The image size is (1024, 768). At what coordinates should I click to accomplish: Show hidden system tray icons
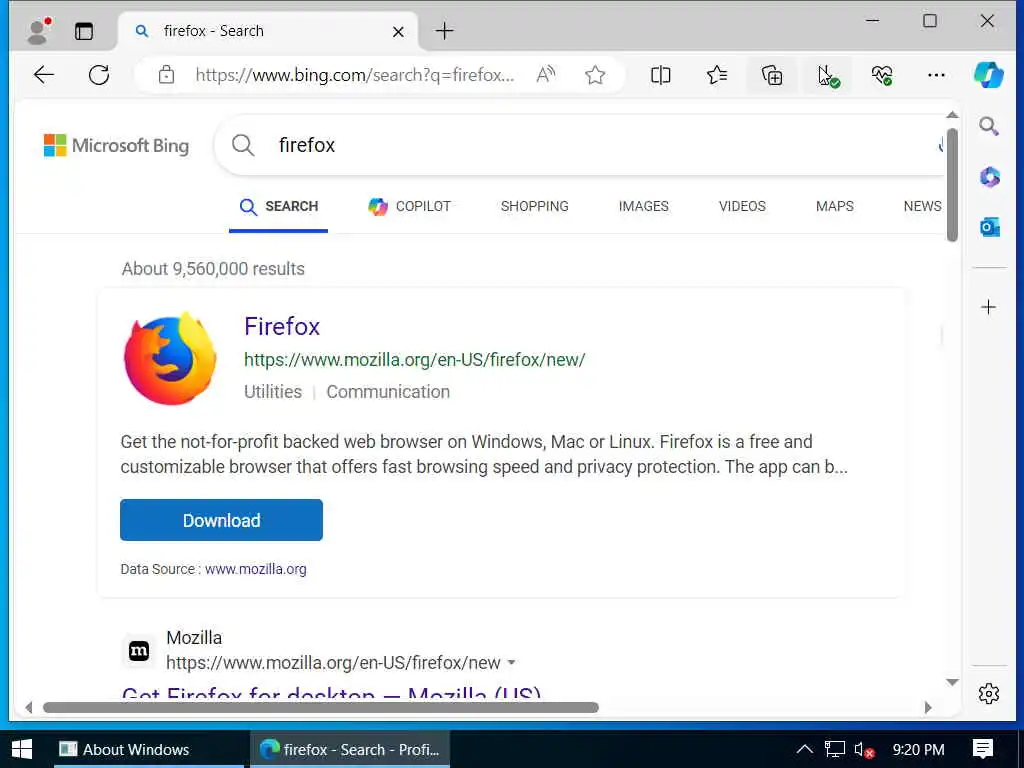805,749
